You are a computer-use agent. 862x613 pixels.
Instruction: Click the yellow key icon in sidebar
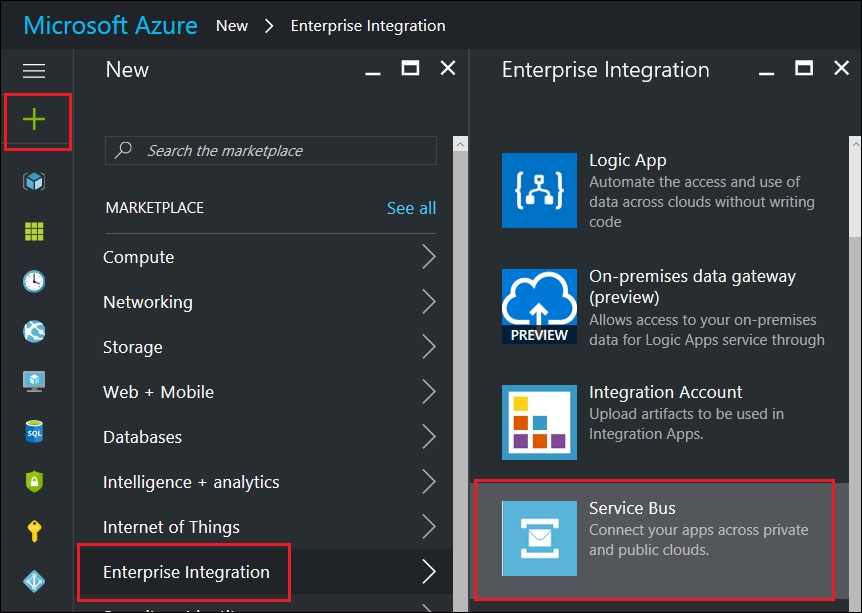coord(34,531)
